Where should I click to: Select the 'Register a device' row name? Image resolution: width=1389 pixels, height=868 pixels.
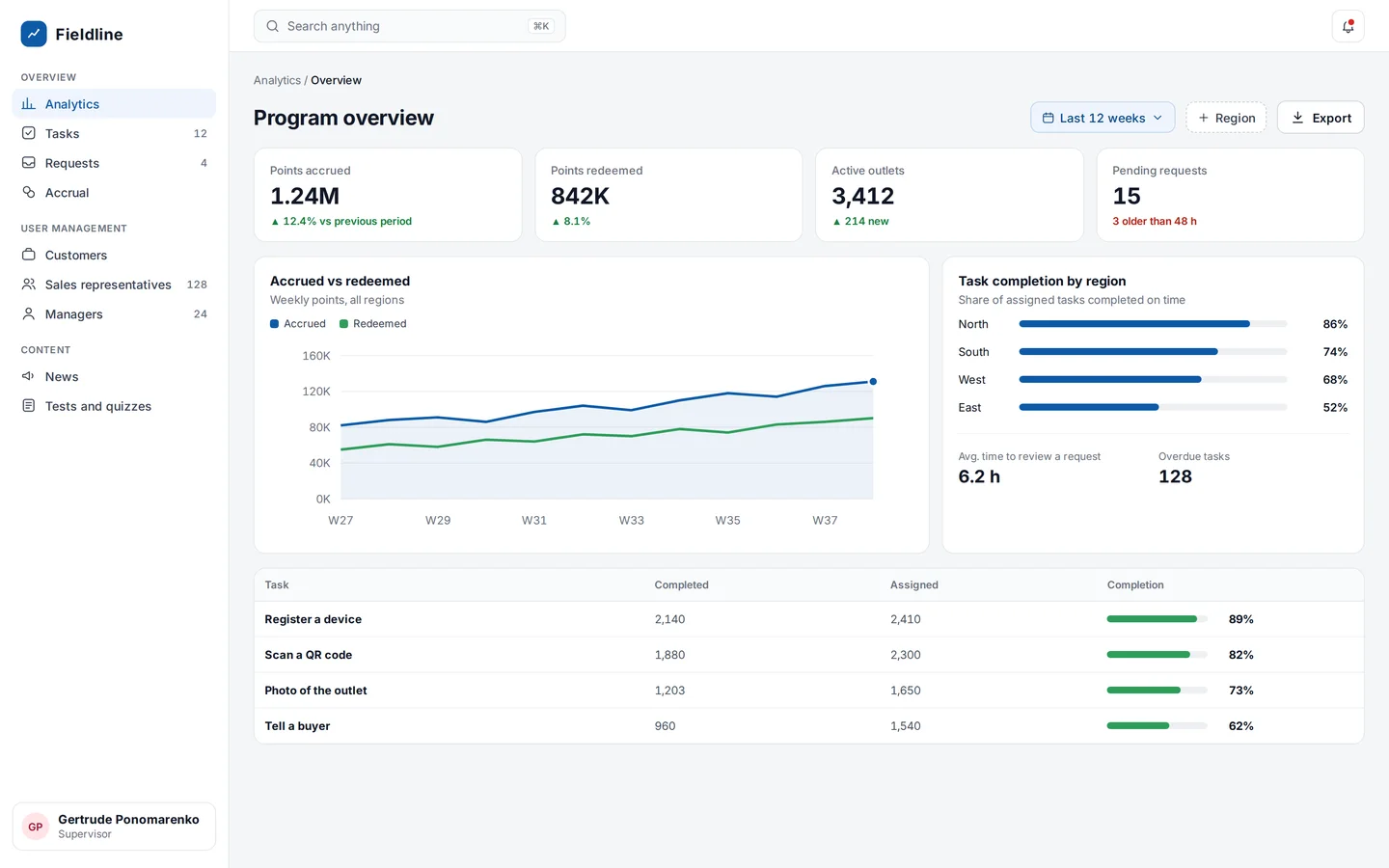coord(313,619)
